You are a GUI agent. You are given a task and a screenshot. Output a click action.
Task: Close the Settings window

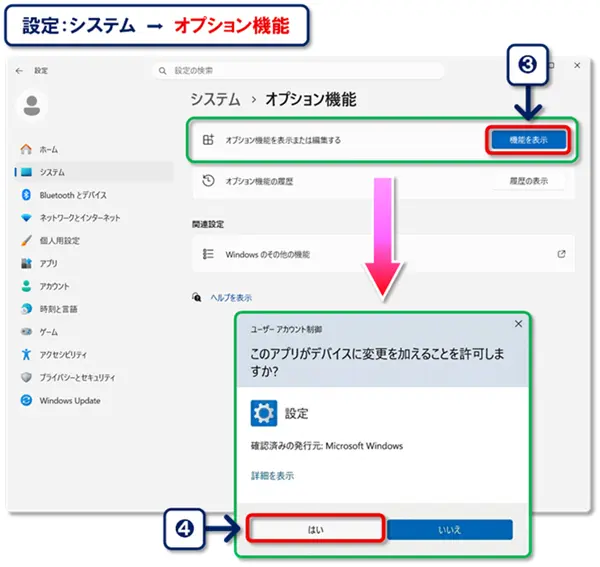click(x=577, y=65)
